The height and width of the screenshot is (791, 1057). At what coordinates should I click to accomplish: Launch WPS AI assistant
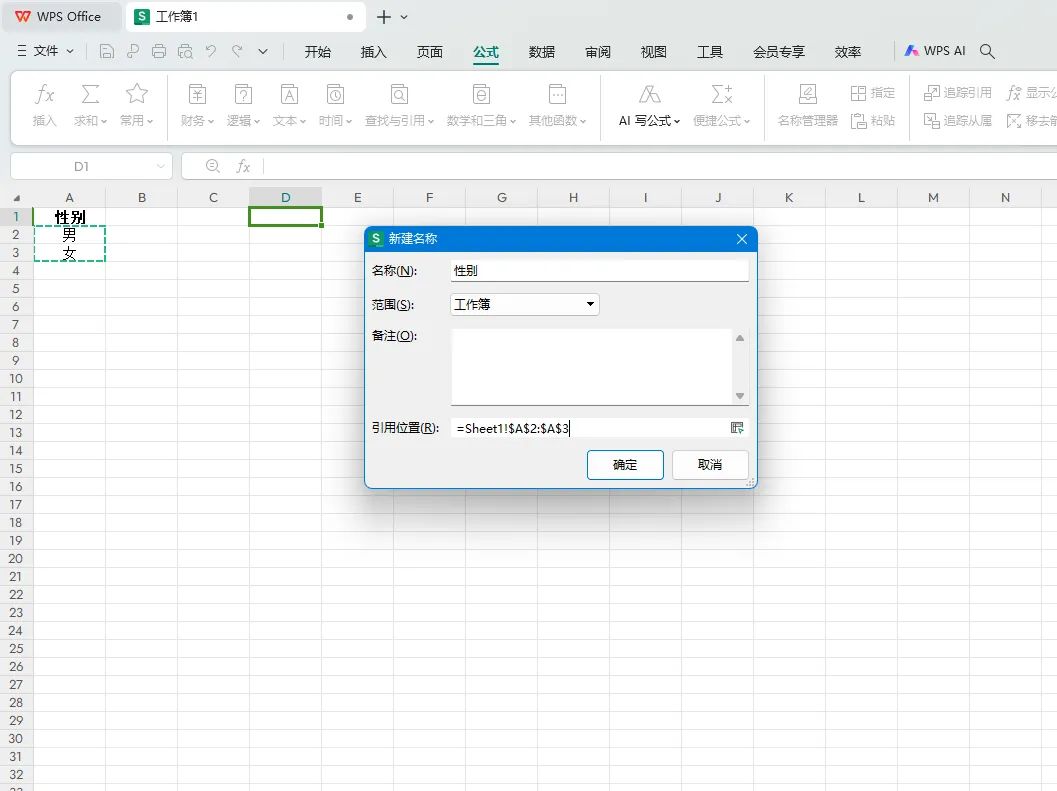pyautogui.click(x=935, y=51)
